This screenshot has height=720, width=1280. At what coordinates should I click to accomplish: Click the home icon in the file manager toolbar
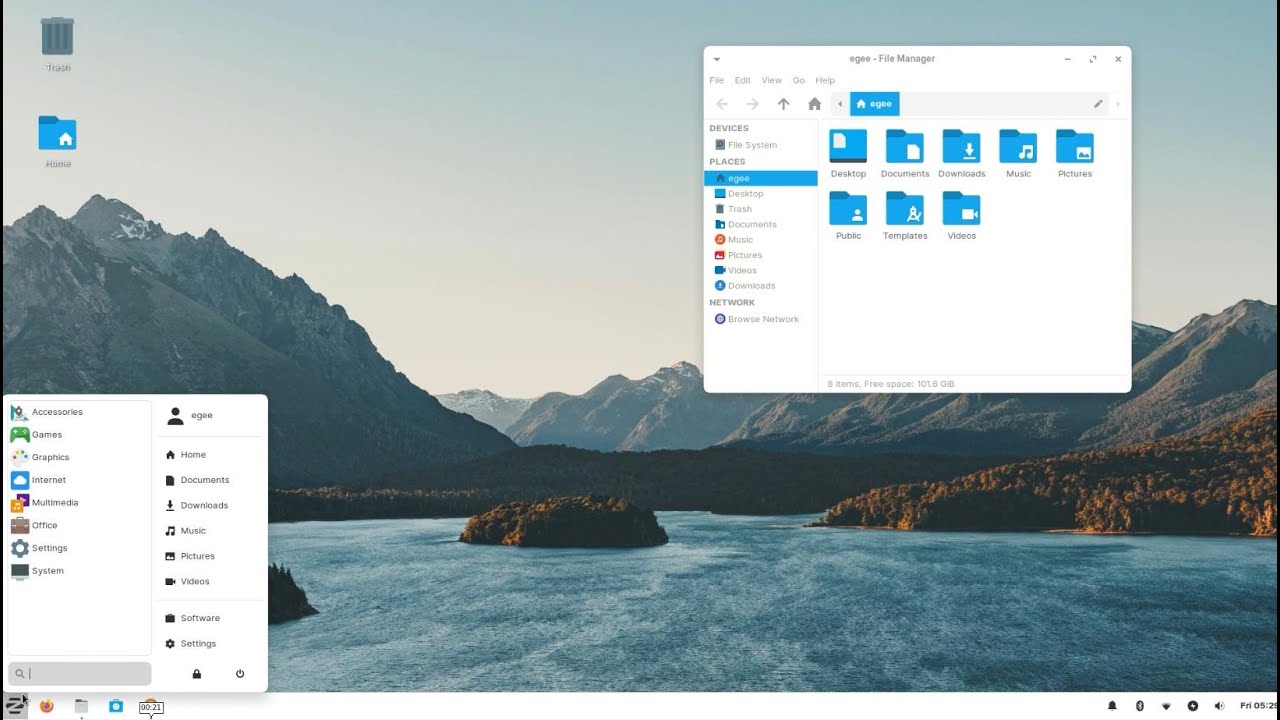tap(814, 104)
